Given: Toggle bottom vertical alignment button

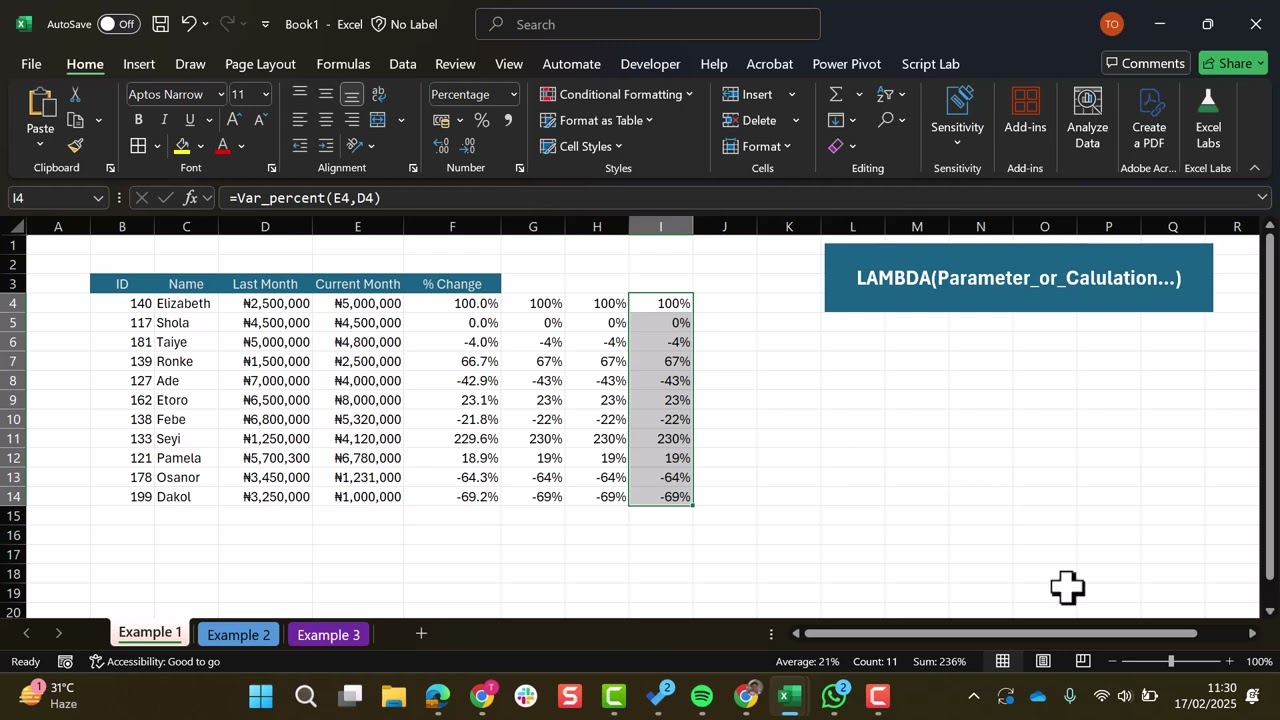Looking at the screenshot, I should click(x=352, y=94).
